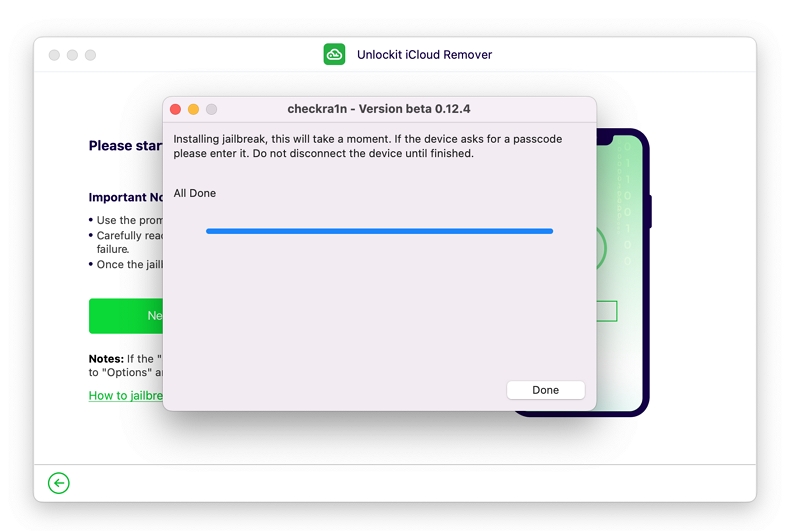
Task: Close the checkra1n dialog with red button
Action: click(175, 109)
